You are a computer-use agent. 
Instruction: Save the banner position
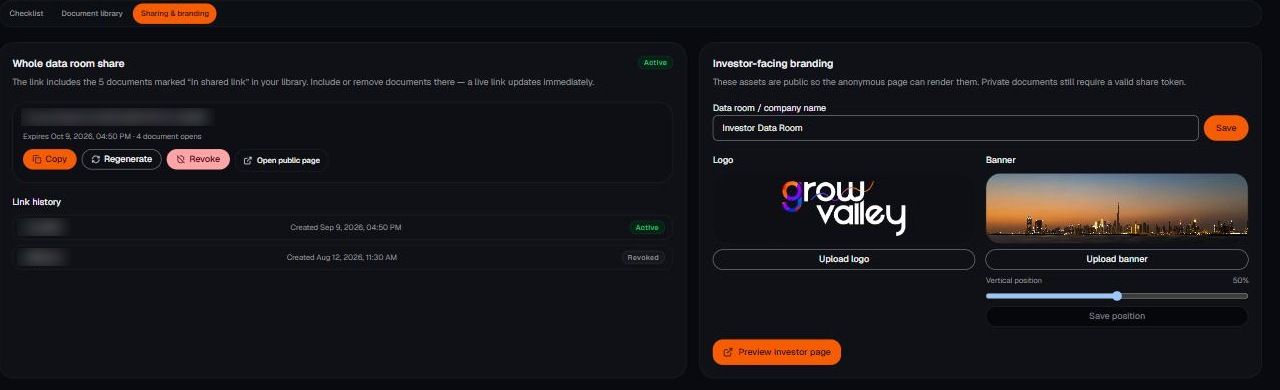[x=1117, y=316]
